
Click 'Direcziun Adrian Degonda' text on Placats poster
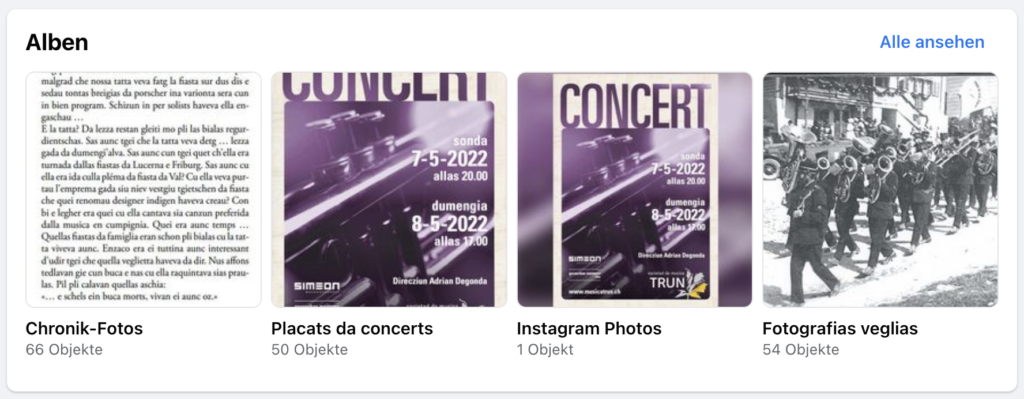pyautogui.click(x=440, y=281)
